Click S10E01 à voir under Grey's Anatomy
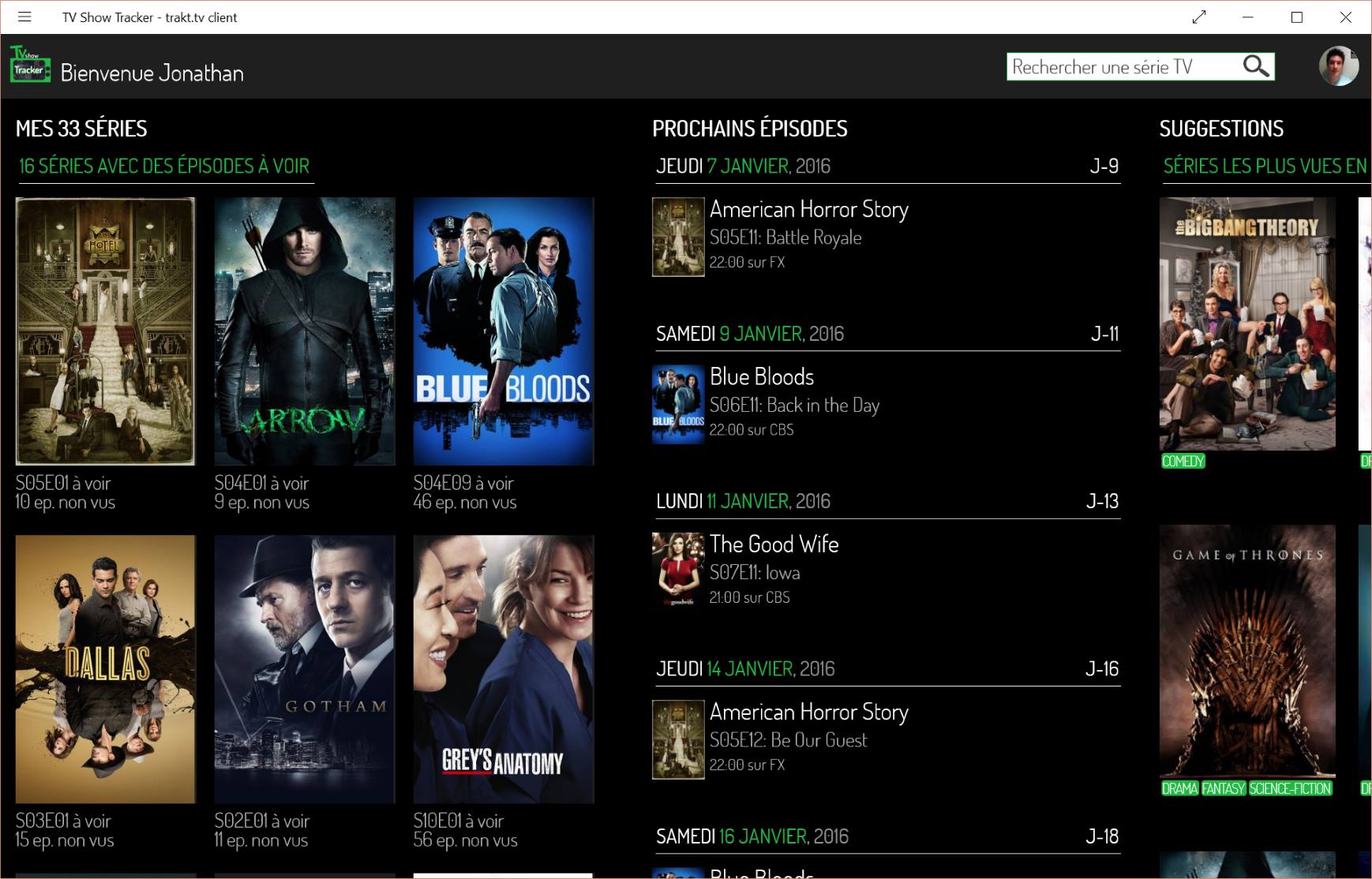The image size is (1372, 879). pos(459,821)
